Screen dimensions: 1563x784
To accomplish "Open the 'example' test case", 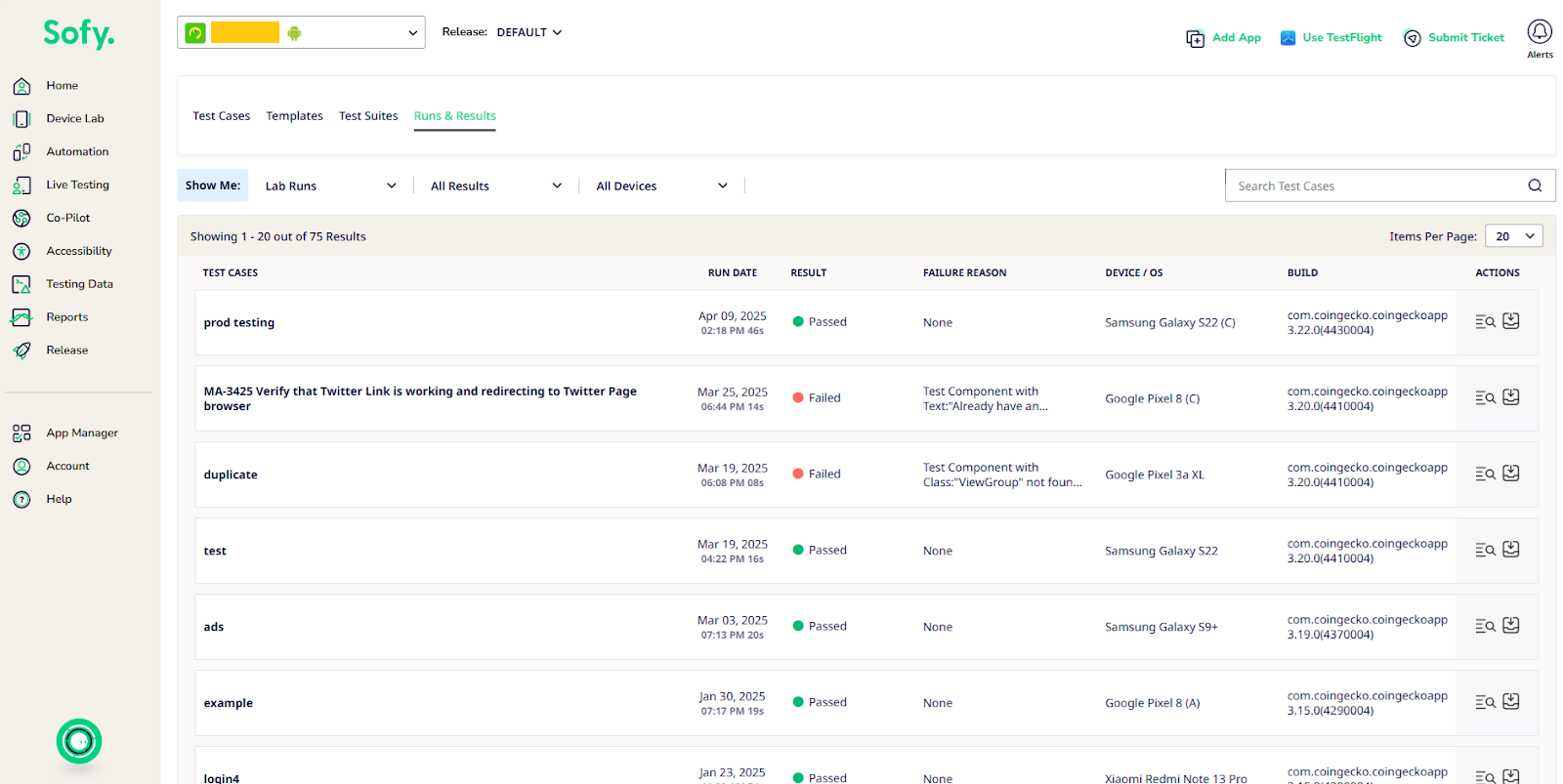I will pos(228,704).
